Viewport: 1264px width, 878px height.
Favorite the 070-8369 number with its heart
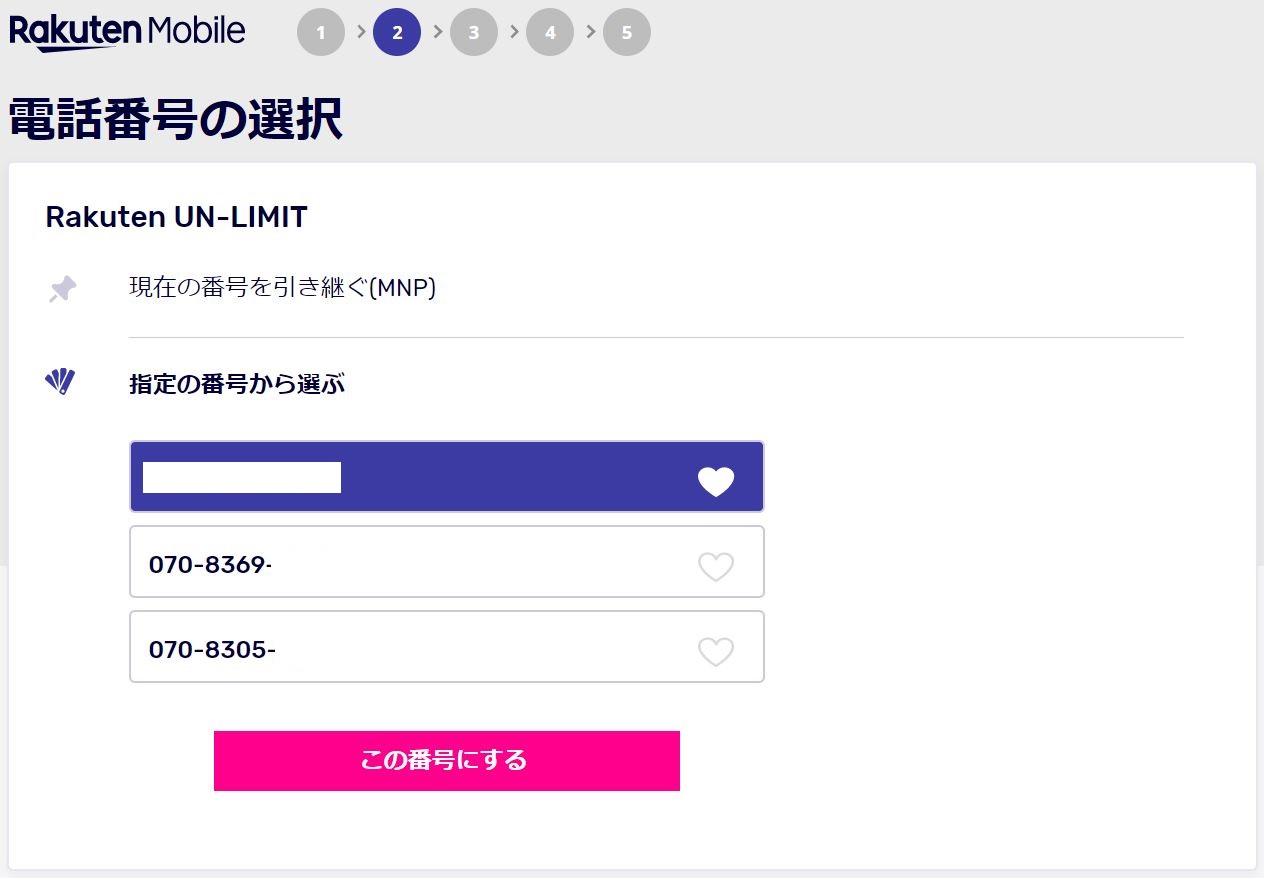[716, 567]
